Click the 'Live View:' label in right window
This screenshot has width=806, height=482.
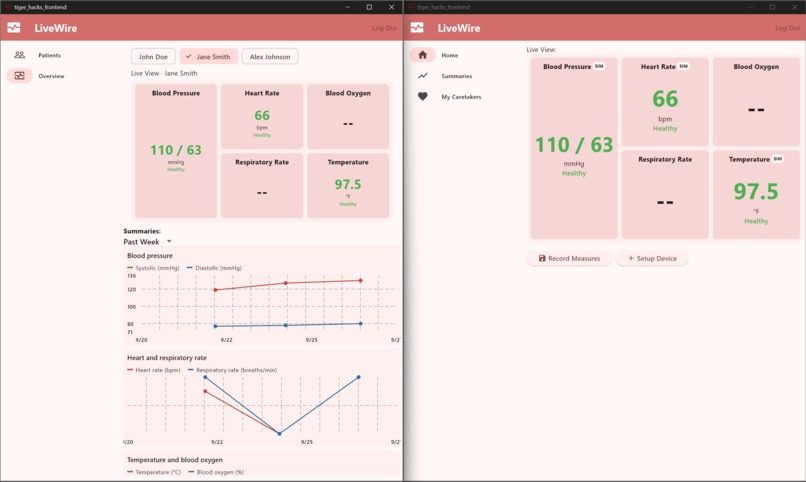tap(541, 50)
